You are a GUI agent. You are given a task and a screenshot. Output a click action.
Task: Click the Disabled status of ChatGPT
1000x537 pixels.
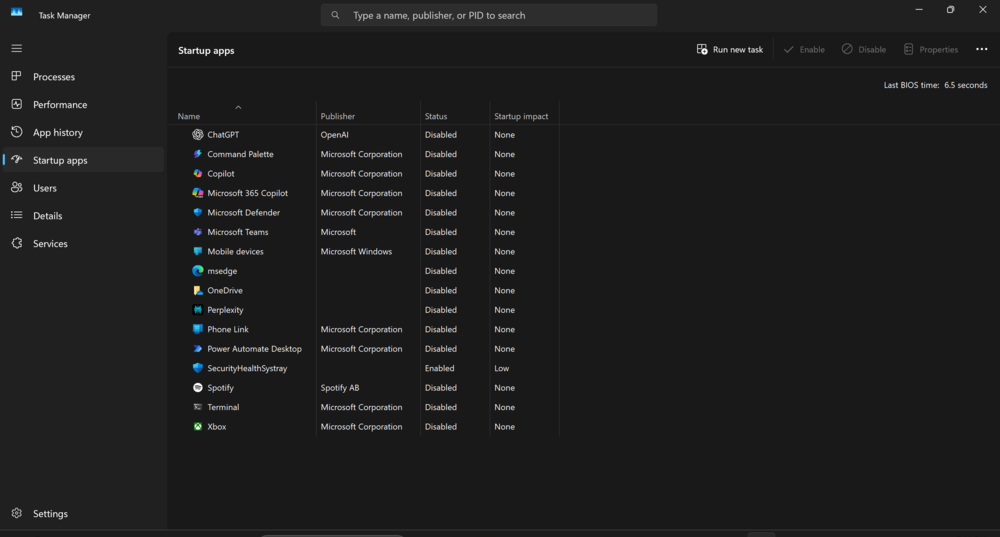[441, 135]
